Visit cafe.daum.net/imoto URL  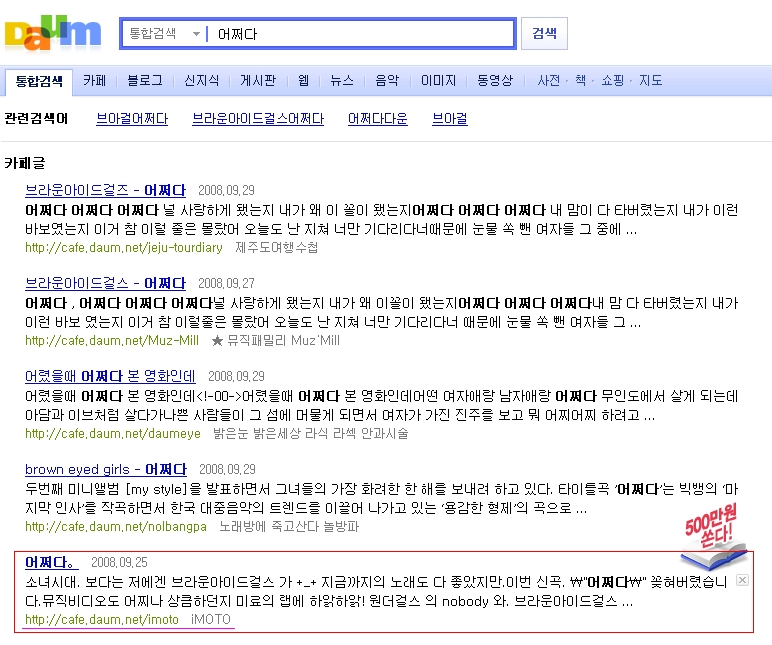point(102,619)
